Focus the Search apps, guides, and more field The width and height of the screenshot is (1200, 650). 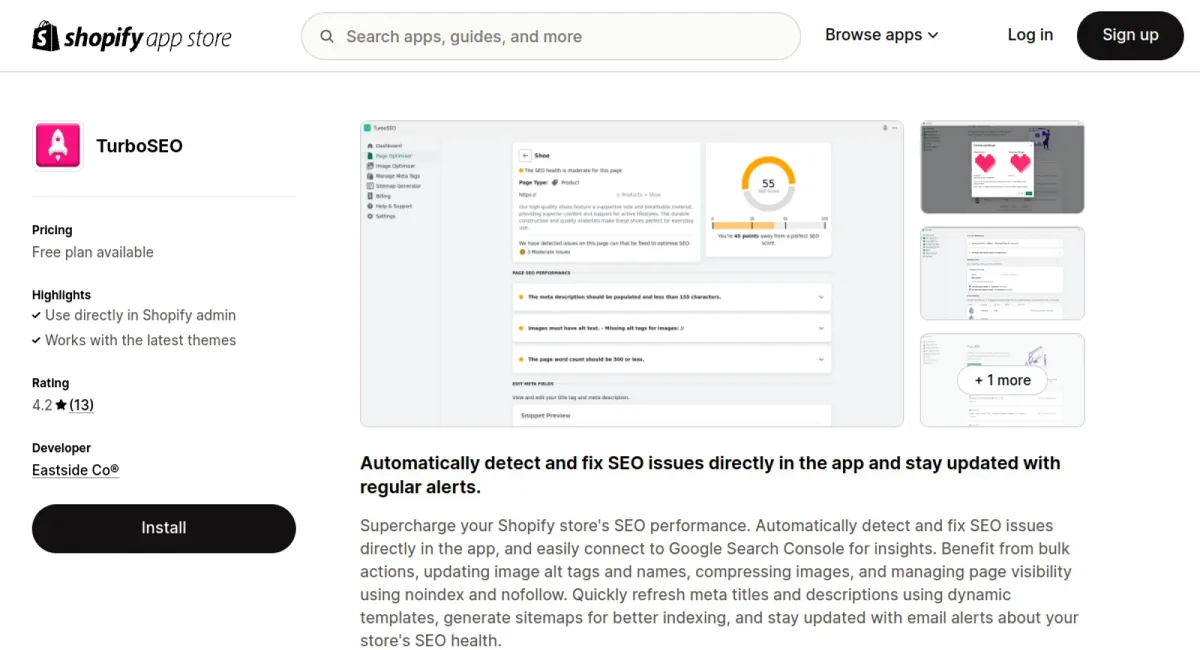tap(551, 37)
